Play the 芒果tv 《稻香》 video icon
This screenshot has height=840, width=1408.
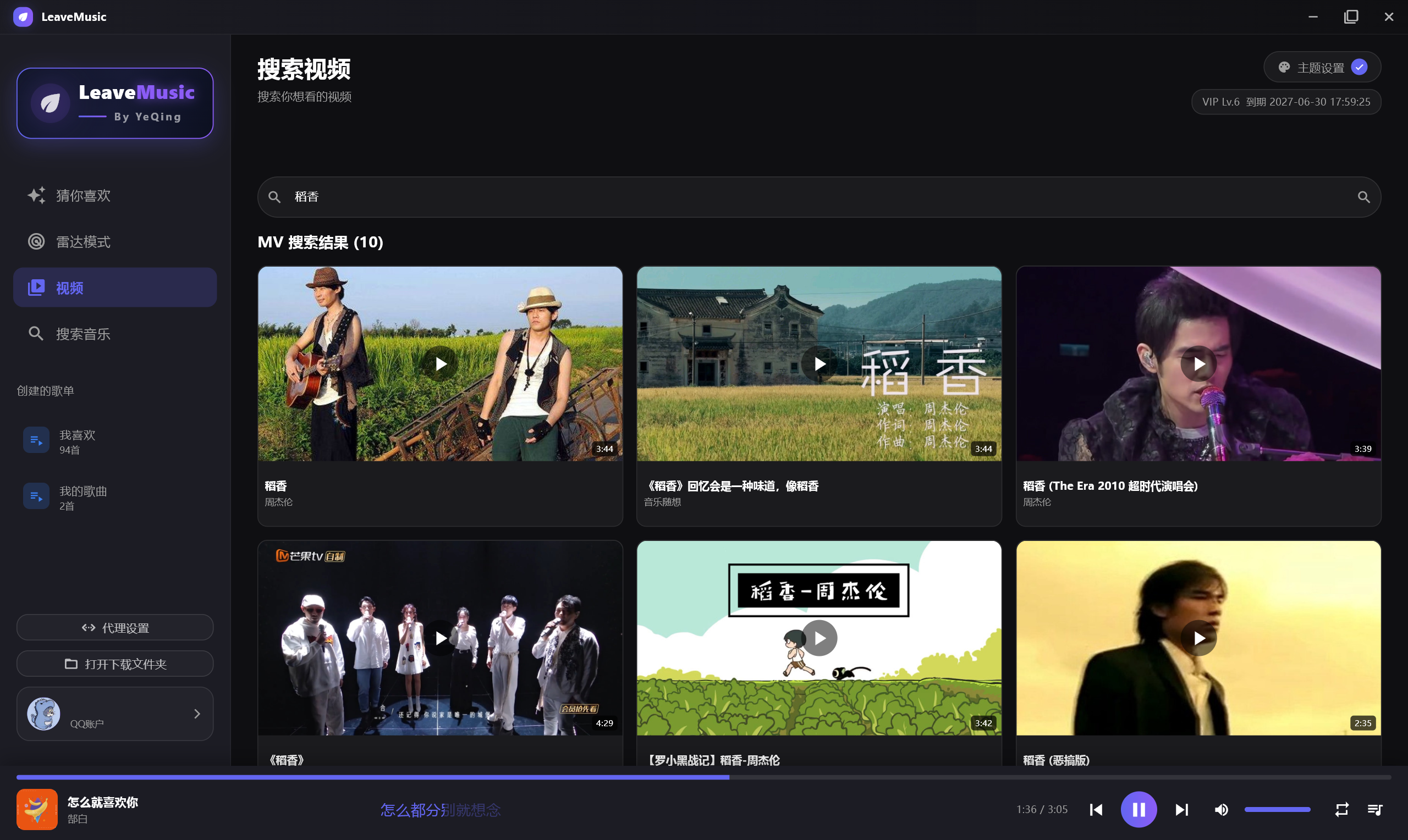click(x=441, y=638)
